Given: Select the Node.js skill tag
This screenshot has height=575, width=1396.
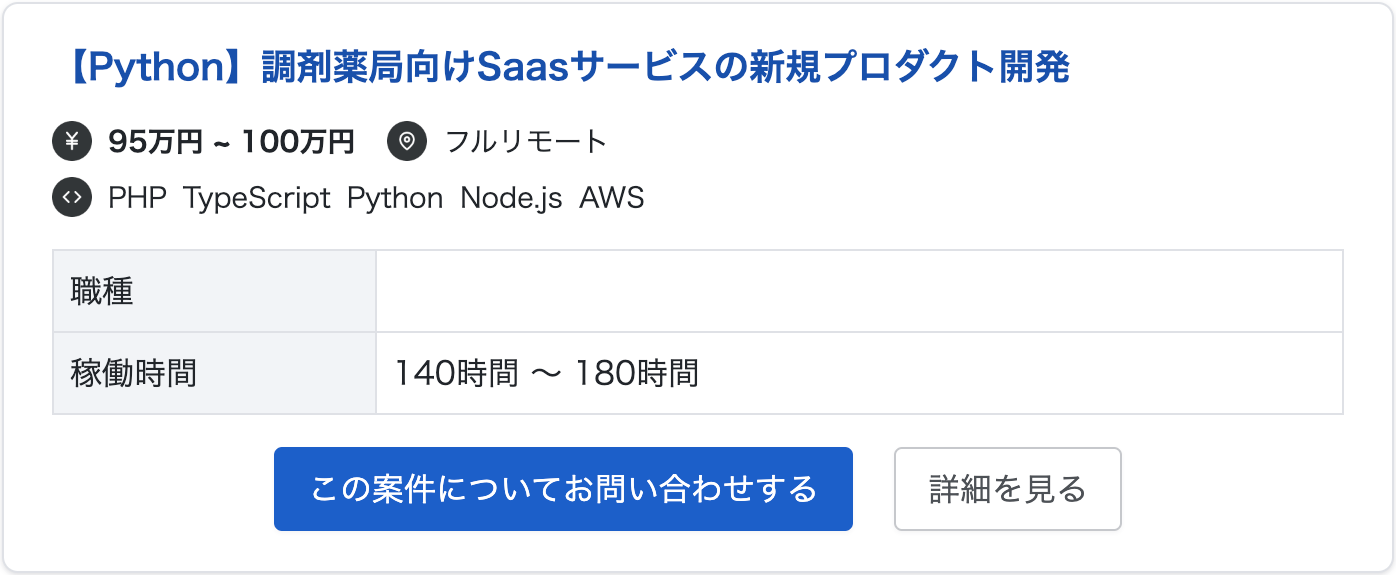Looking at the screenshot, I should click(511, 198).
